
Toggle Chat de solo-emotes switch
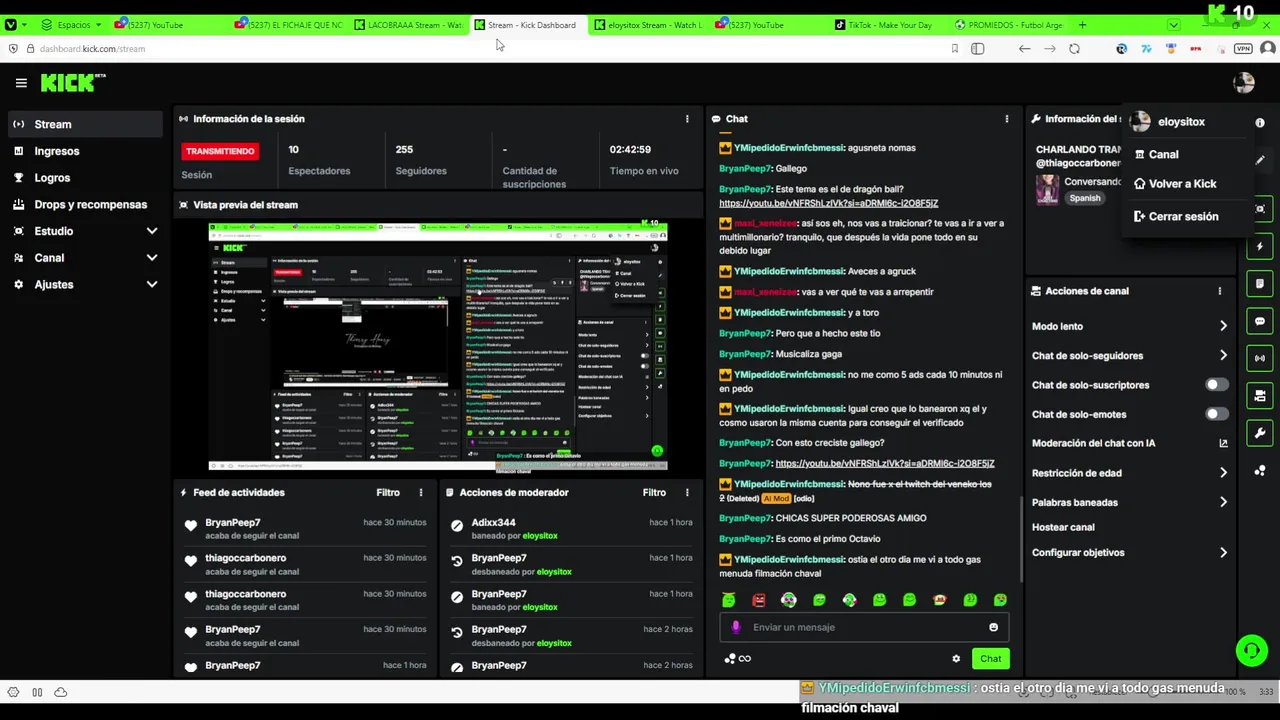click(1216, 414)
